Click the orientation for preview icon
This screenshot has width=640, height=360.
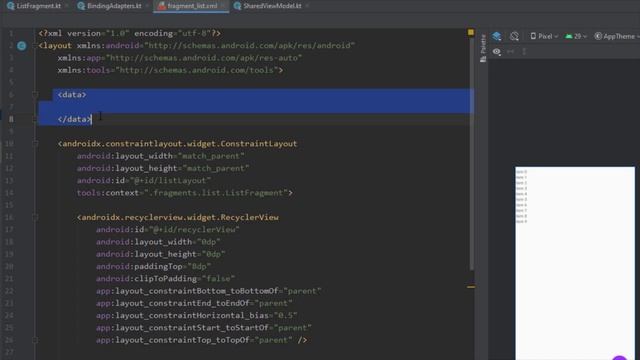tap(514, 36)
